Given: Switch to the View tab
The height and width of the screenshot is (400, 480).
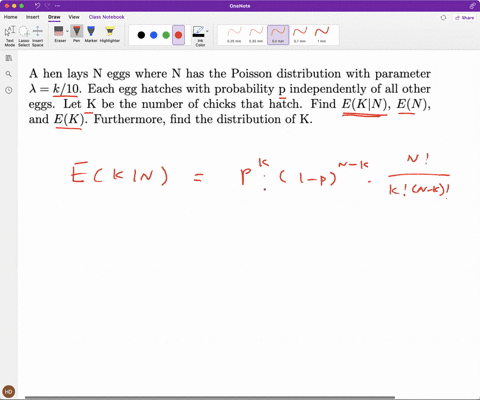Looking at the screenshot, I should pos(74,17).
